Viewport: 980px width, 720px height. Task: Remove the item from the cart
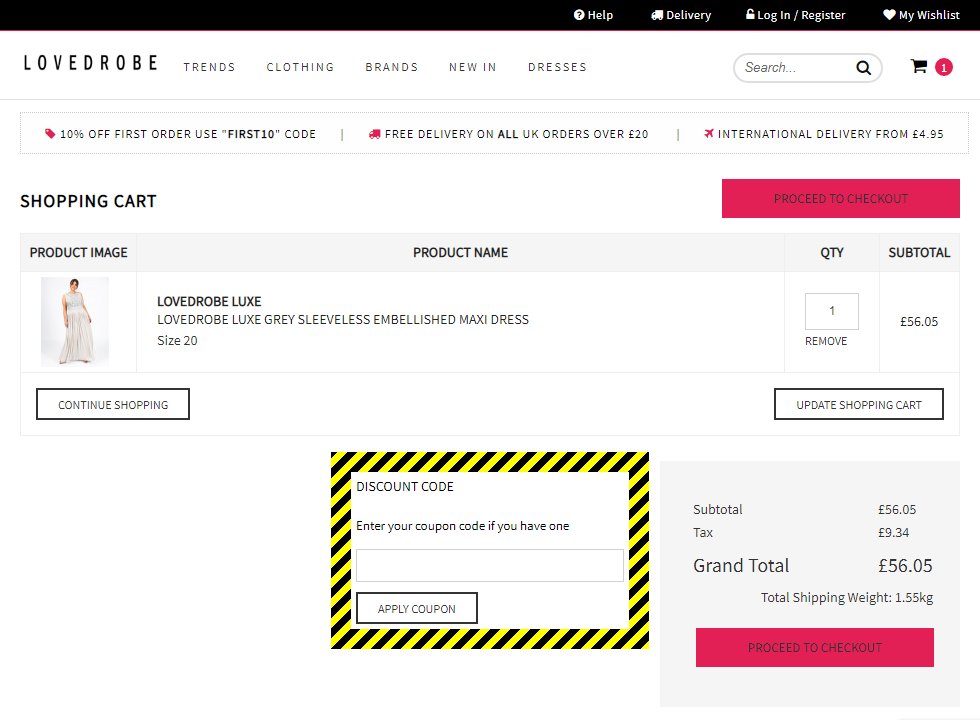pyautogui.click(x=826, y=341)
